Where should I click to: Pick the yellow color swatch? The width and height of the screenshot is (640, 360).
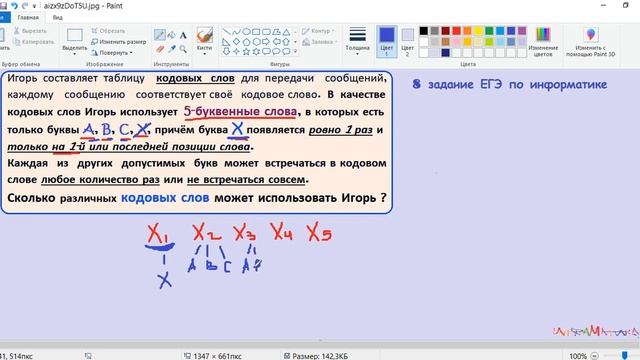pos(478,31)
